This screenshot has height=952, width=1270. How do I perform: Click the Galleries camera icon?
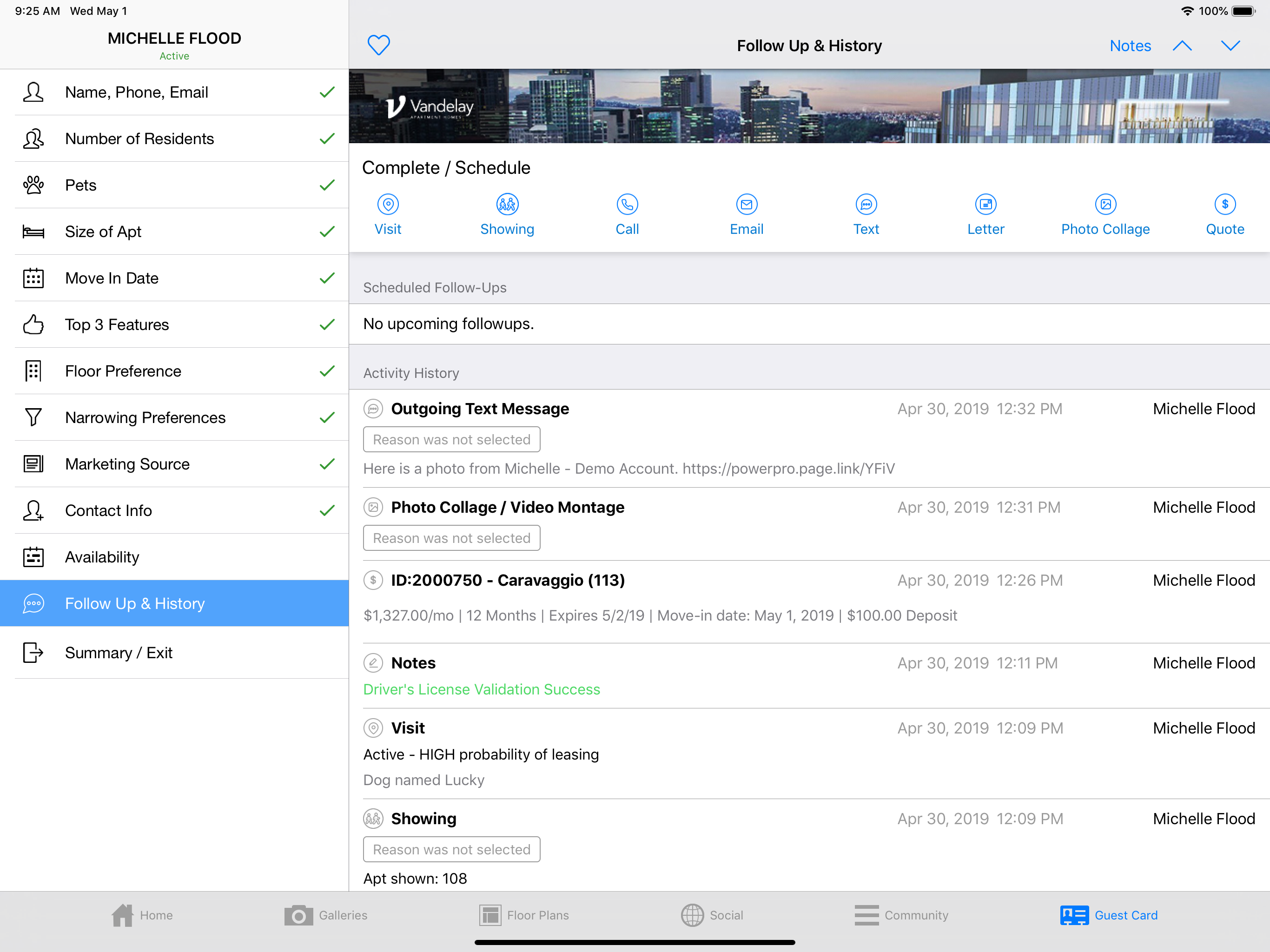[298, 915]
